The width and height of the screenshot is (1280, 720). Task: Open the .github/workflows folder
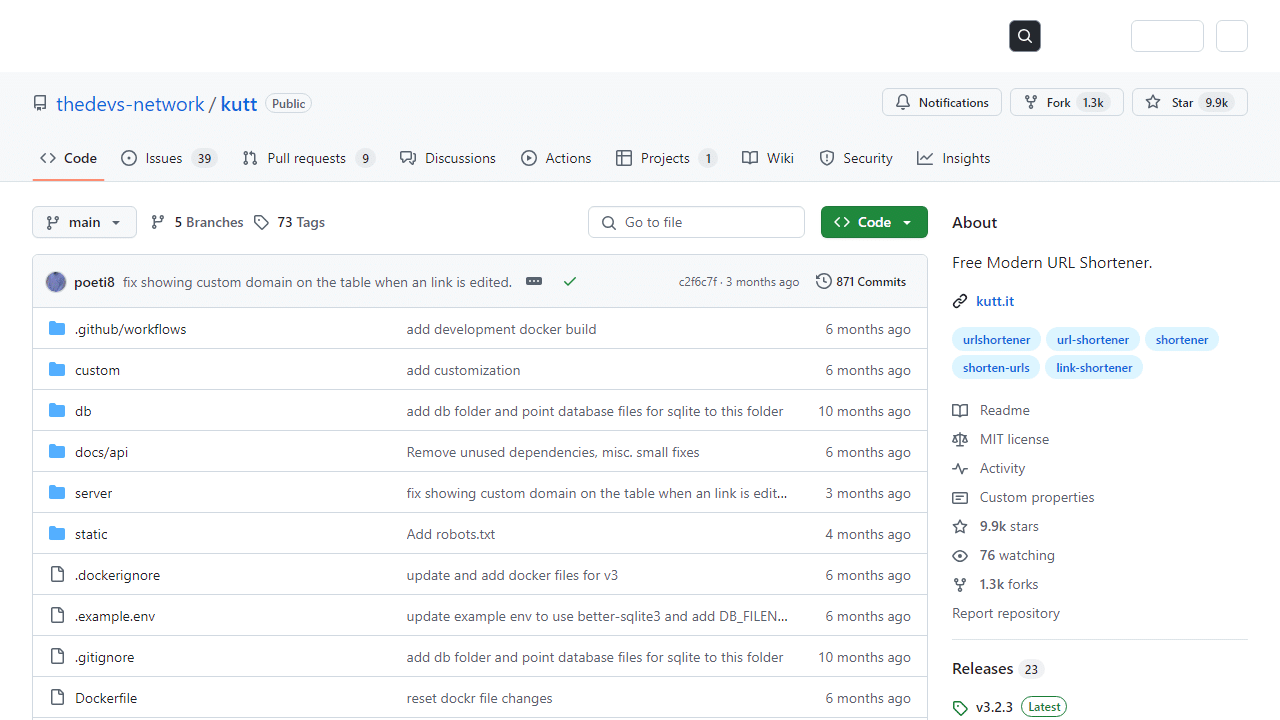(130, 329)
